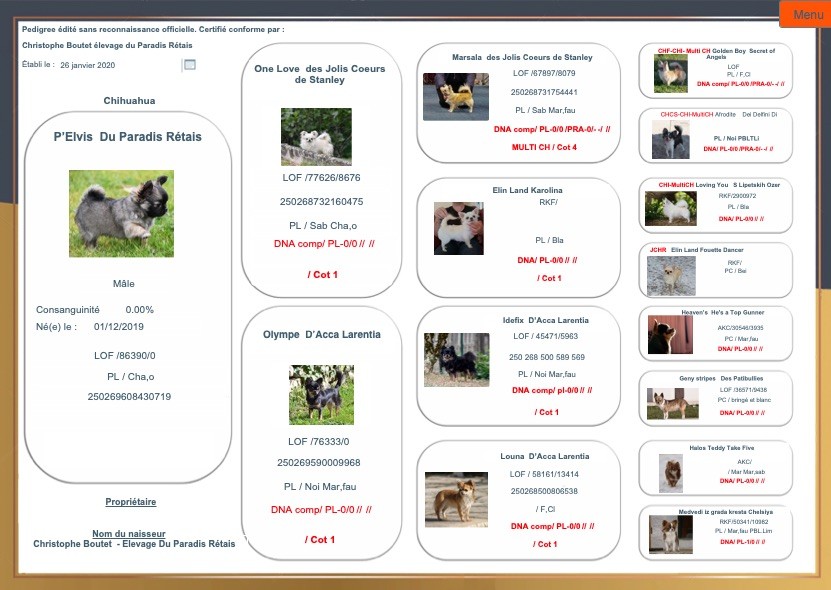Click Idefix D'Acca Larentia photo
The height and width of the screenshot is (590, 831).
(456, 359)
